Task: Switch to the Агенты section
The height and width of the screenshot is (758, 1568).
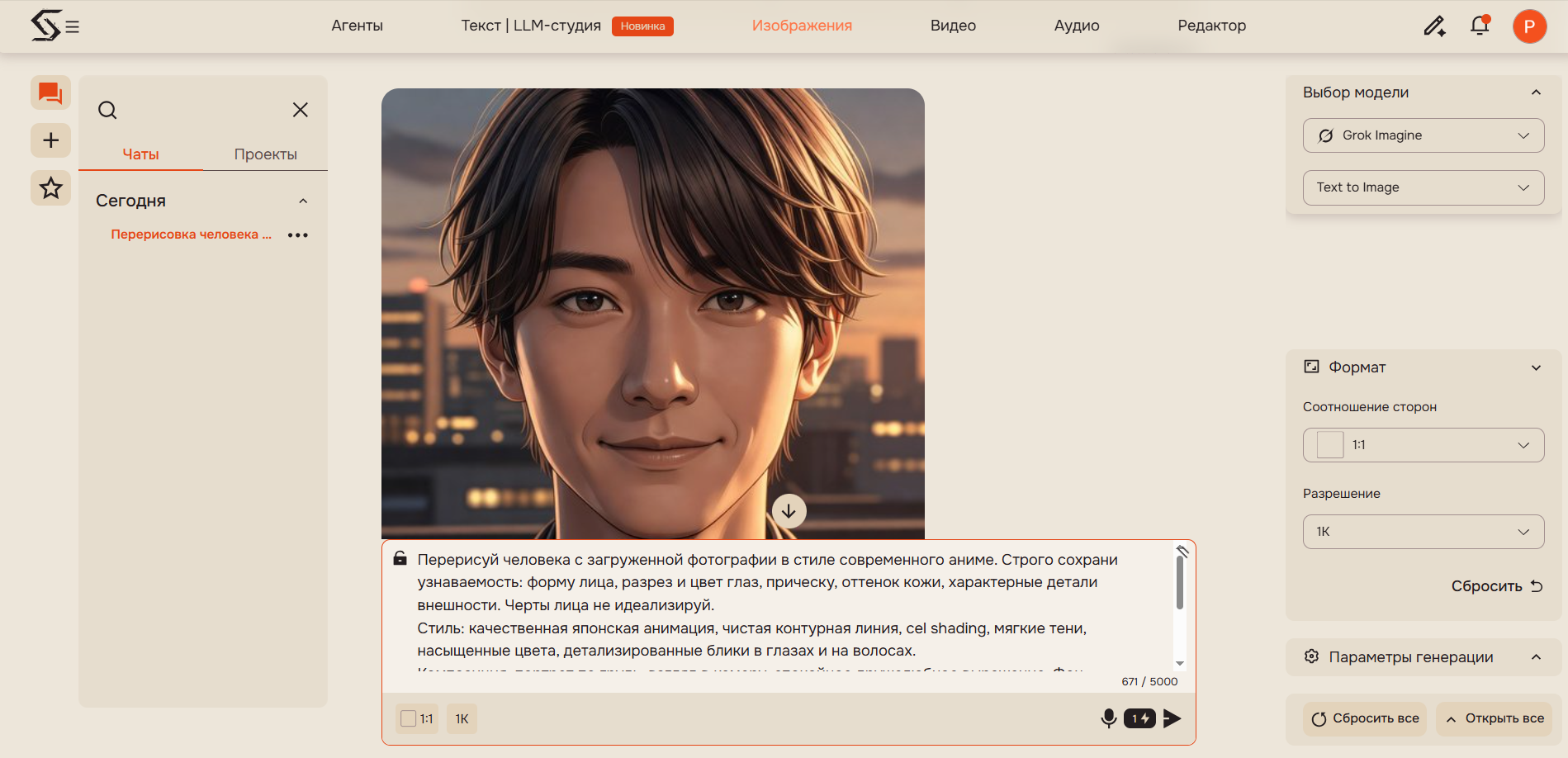Action: pyautogui.click(x=357, y=26)
